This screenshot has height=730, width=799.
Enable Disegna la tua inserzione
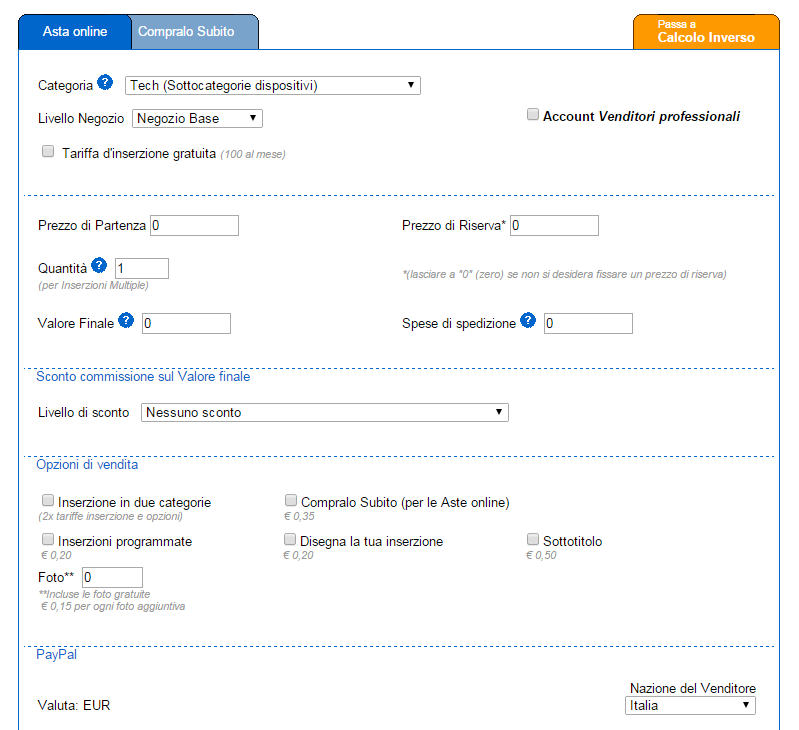tap(290, 539)
